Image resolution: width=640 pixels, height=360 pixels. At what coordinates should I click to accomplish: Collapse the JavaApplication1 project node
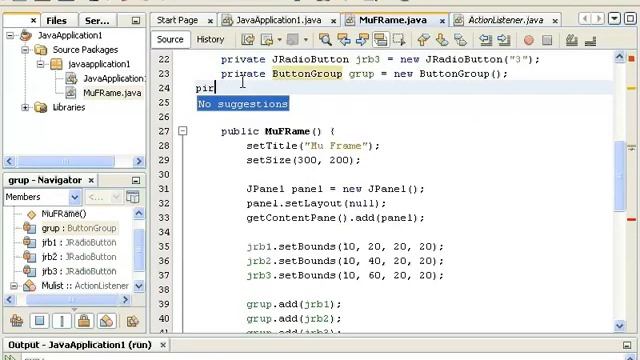pos(10,36)
